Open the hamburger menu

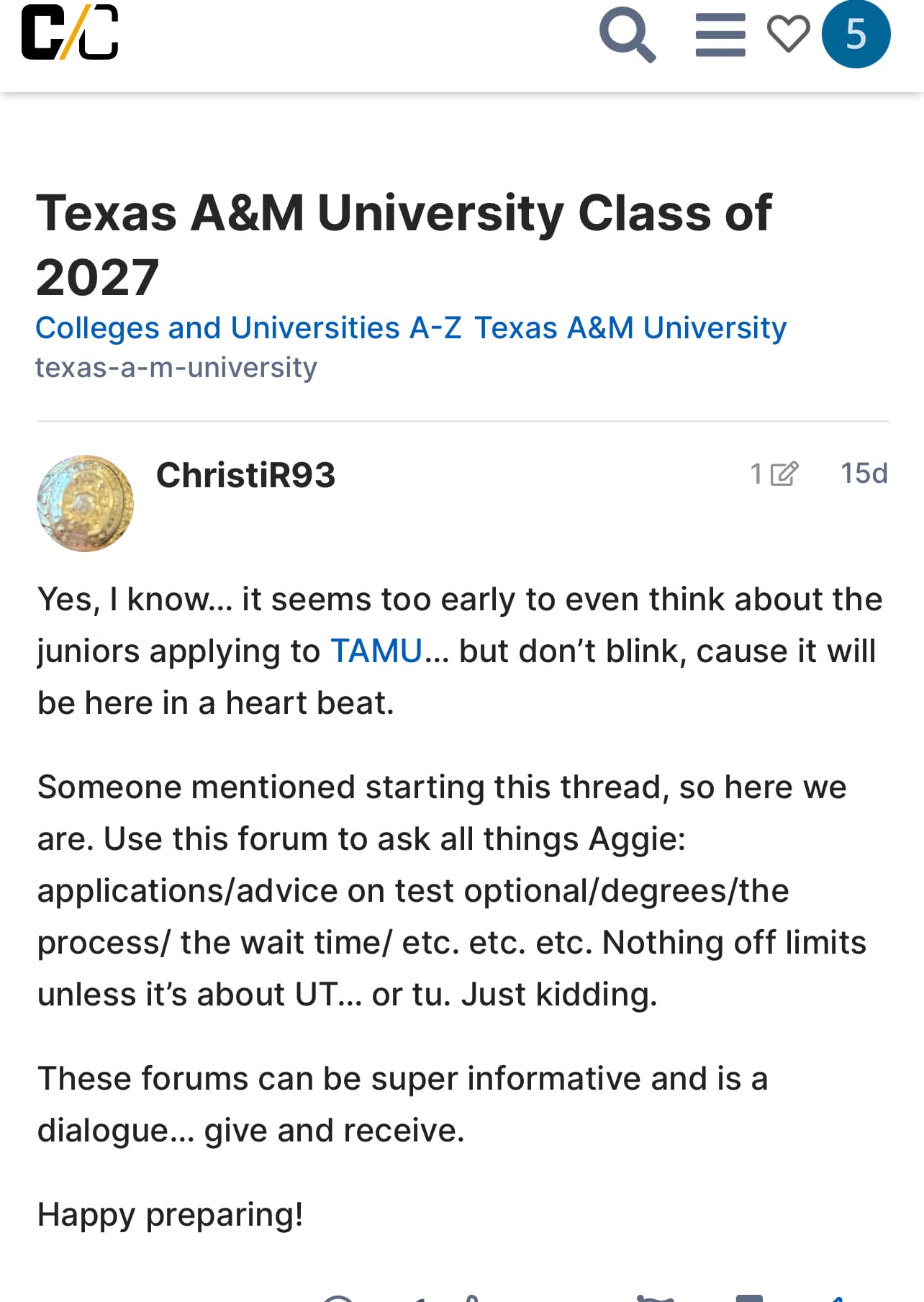coord(720,35)
